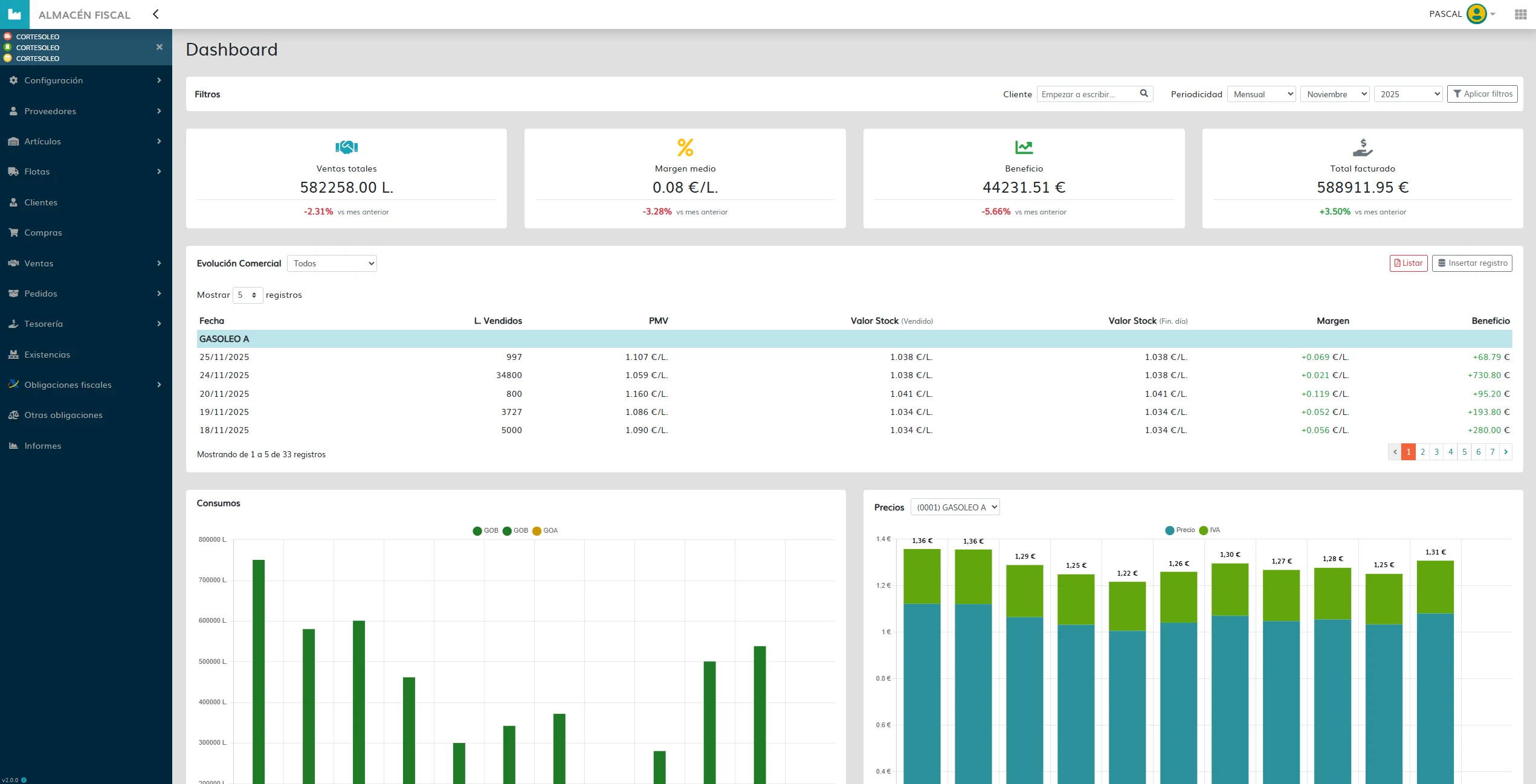This screenshot has height=784, width=1536.
Task: Open Compras in the sidebar
Action: coord(86,233)
